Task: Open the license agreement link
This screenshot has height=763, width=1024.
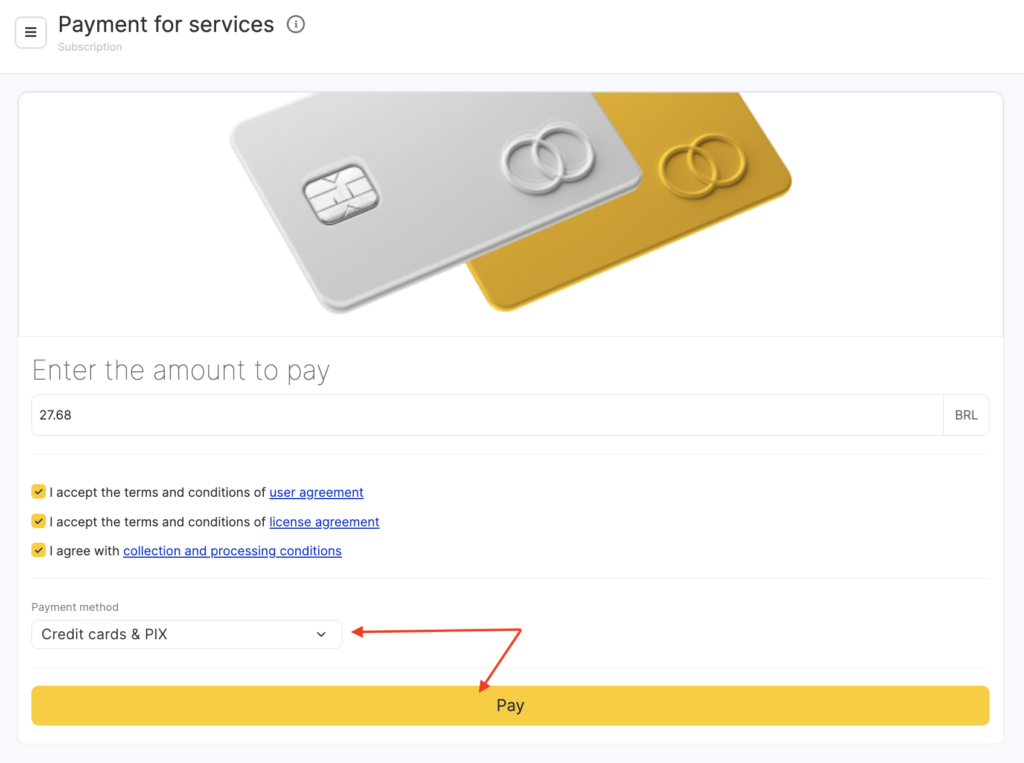Action: pos(324,522)
